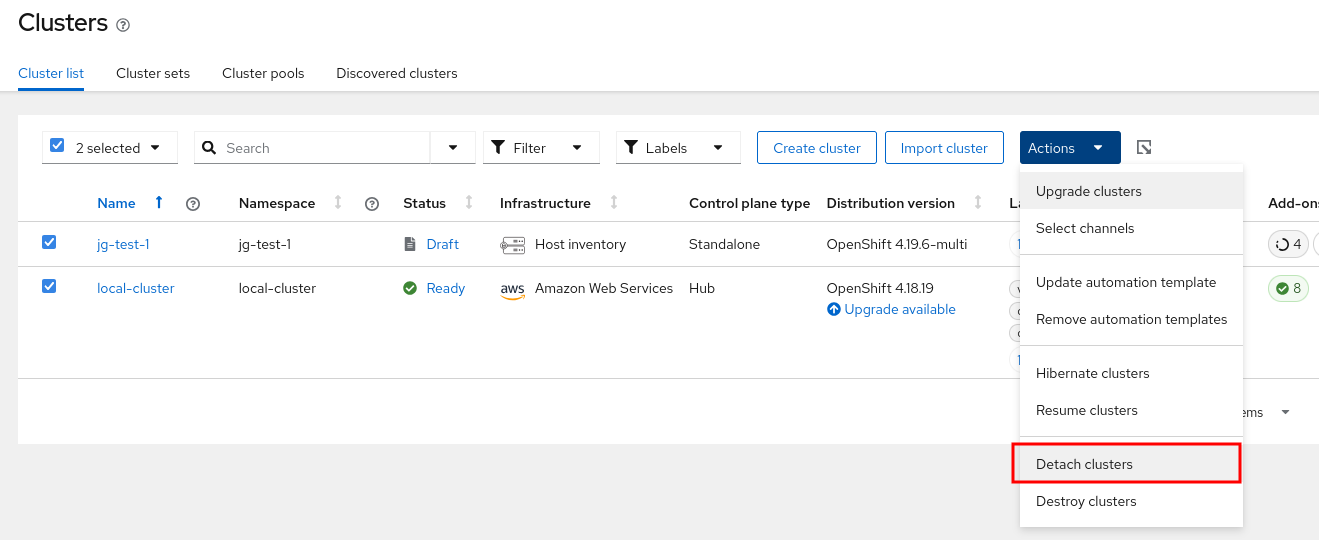Viewport: 1319px width, 540px height.
Task: Open the Labels dropdown
Action: coord(678,148)
